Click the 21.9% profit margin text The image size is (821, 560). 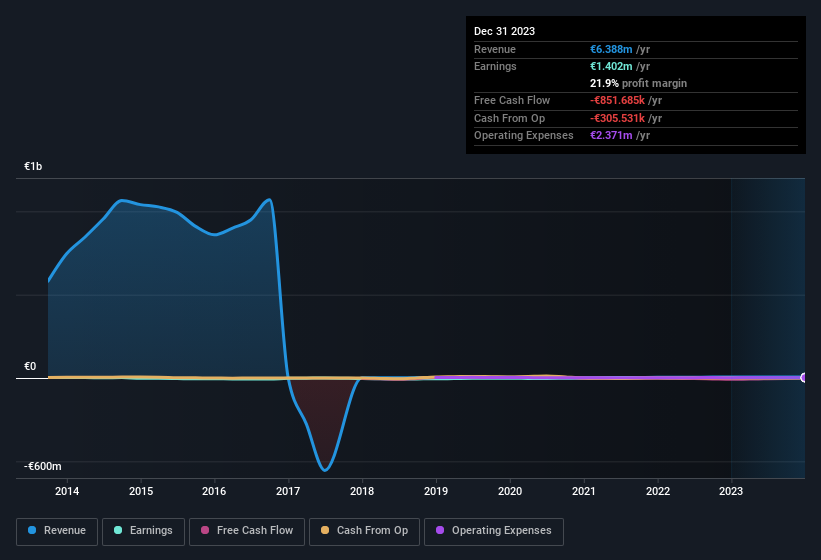[638, 83]
